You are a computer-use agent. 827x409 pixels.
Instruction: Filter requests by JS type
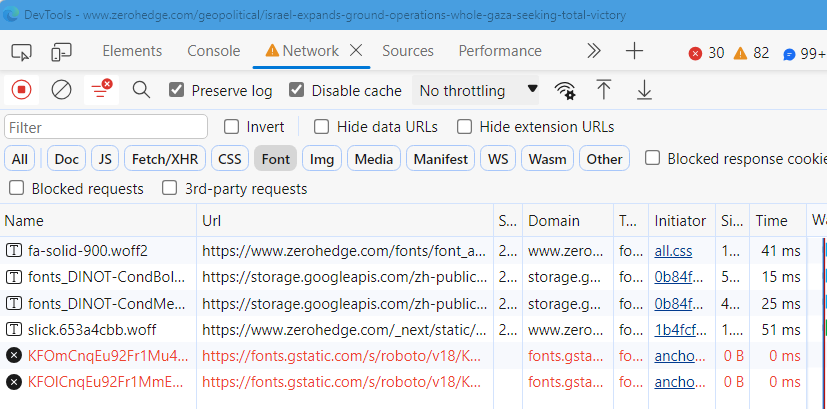105,159
